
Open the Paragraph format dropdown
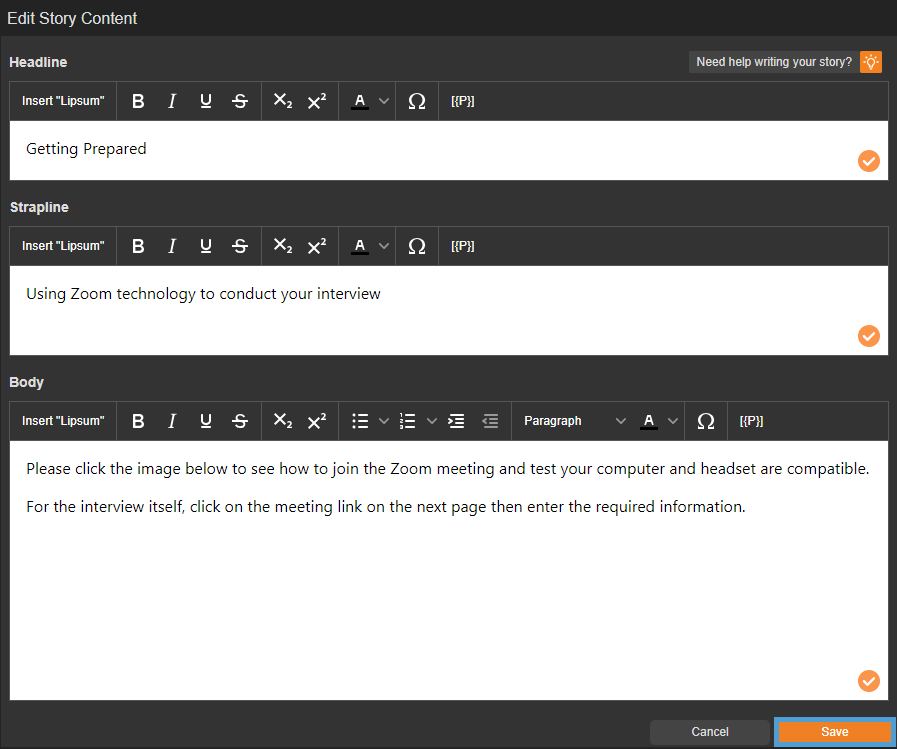574,421
